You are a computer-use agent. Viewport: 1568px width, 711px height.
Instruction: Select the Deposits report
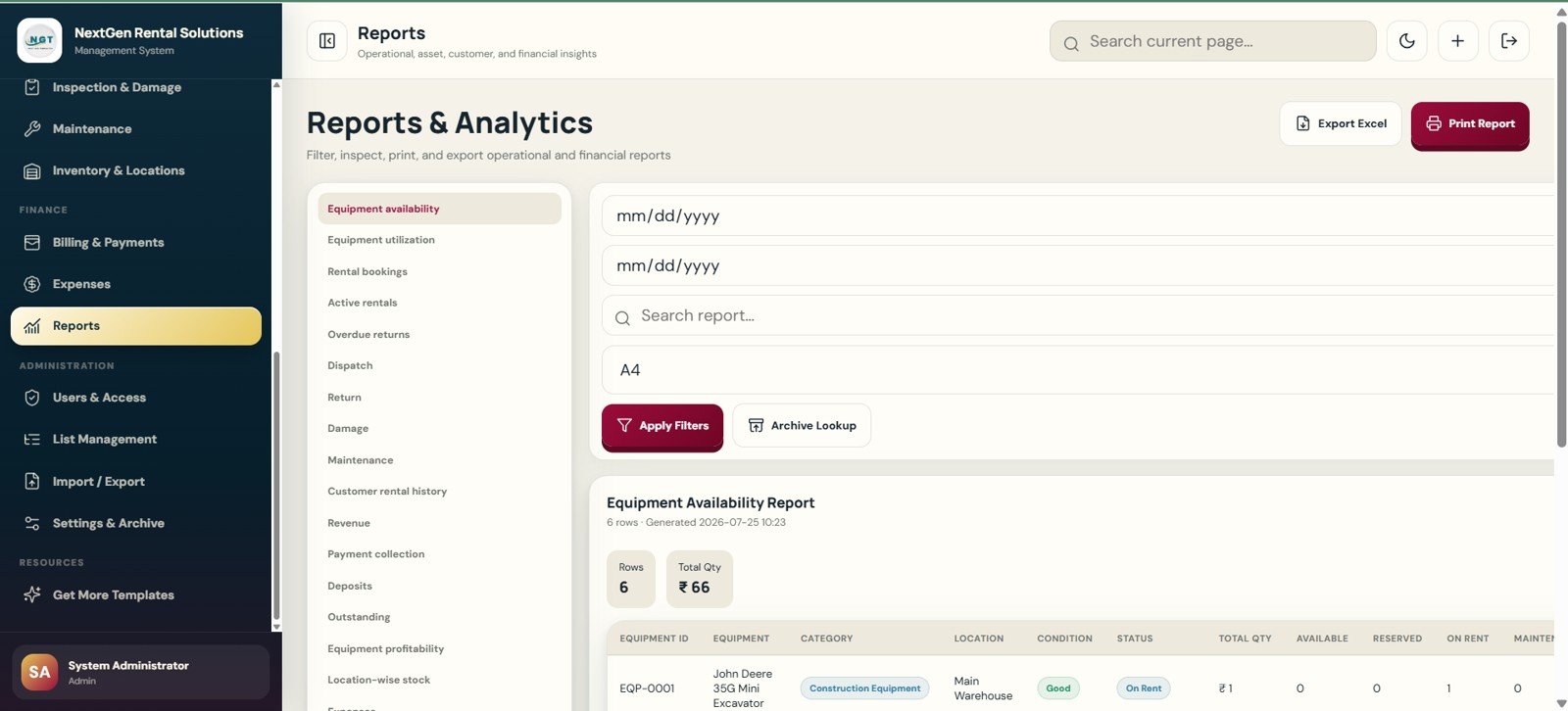[439, 586]
